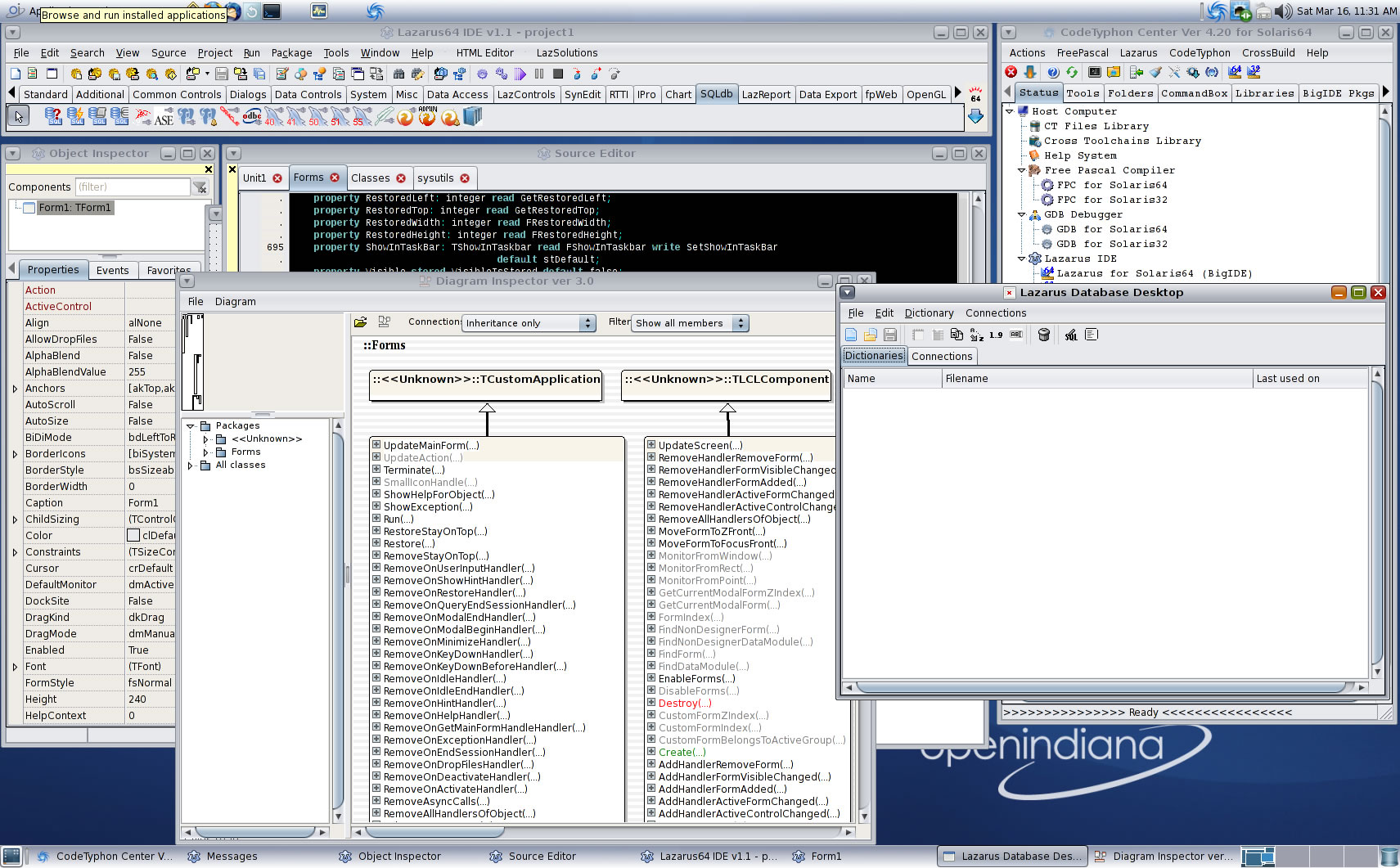Collapse the Free Pascal Compiler tree node
This screenshot has height=868, width=1400.
(x=1021, y=170)
